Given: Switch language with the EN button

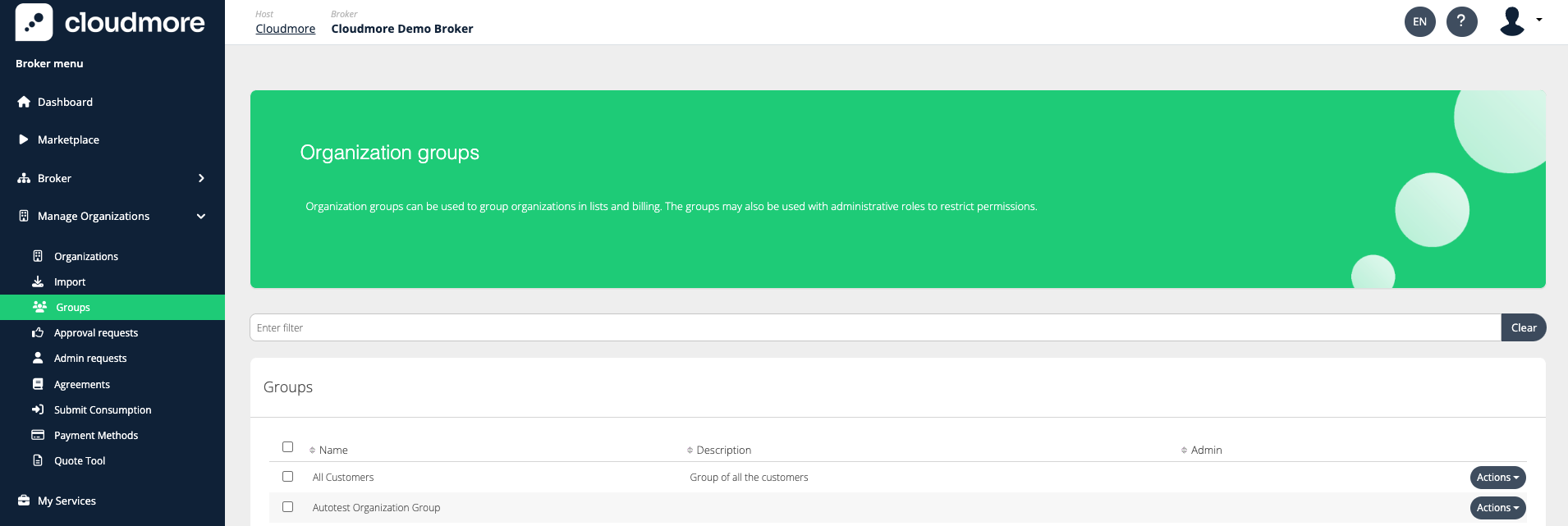Looking at the screenshot, I should click(1419, 21).
